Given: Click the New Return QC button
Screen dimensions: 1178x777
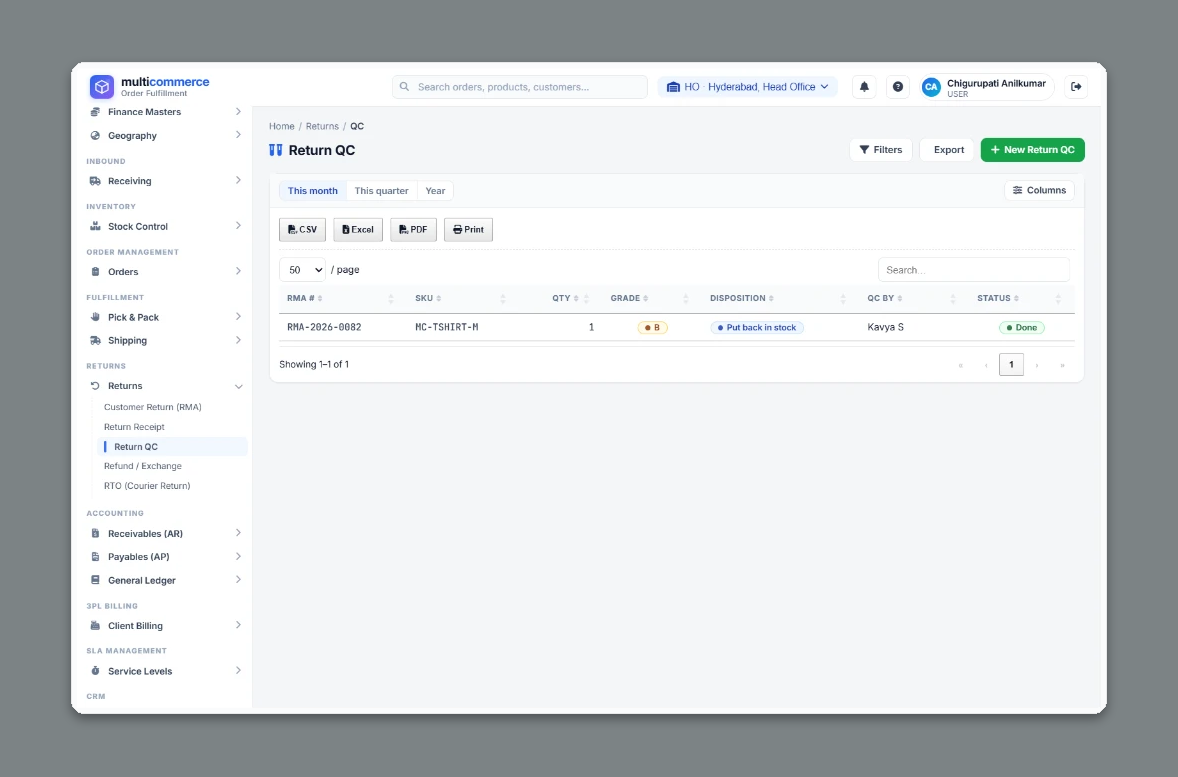Looking at the screenshot, I should (1032, 150).
